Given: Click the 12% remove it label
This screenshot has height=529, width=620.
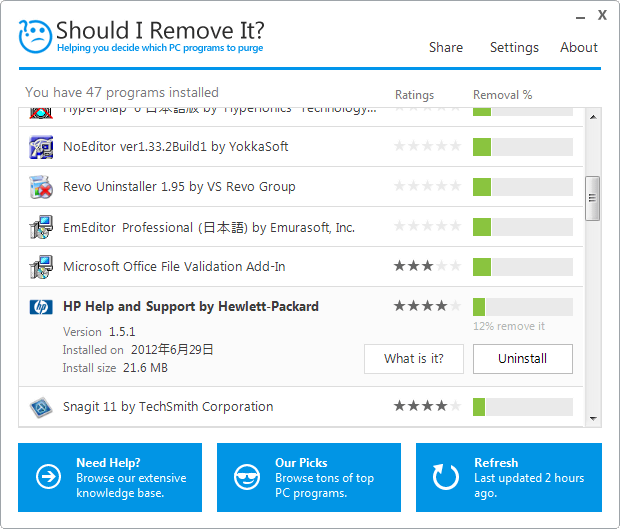Looking at the screenshot, I should 509,326.
